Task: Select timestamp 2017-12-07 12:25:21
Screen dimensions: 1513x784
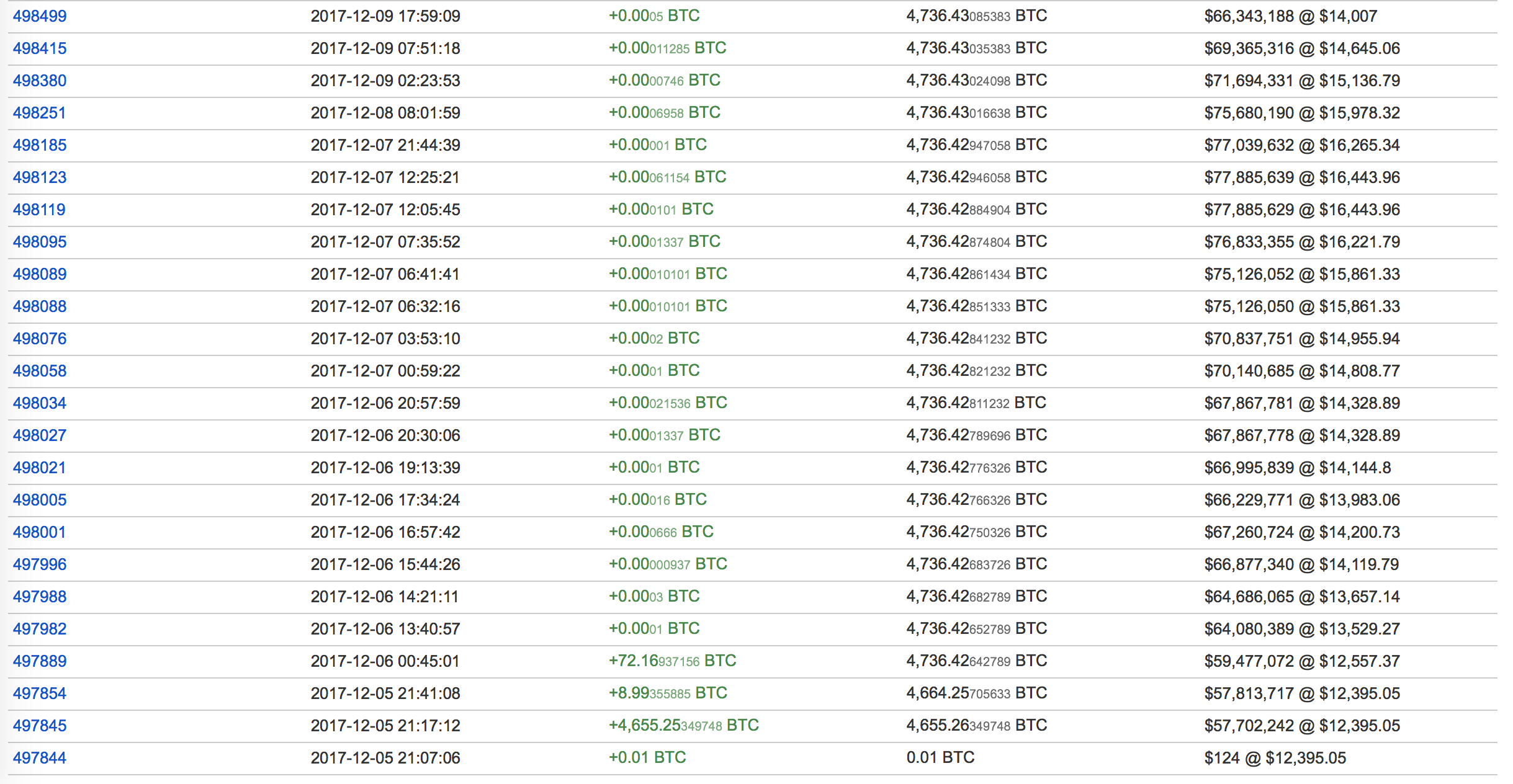Action: pos(385,177)
